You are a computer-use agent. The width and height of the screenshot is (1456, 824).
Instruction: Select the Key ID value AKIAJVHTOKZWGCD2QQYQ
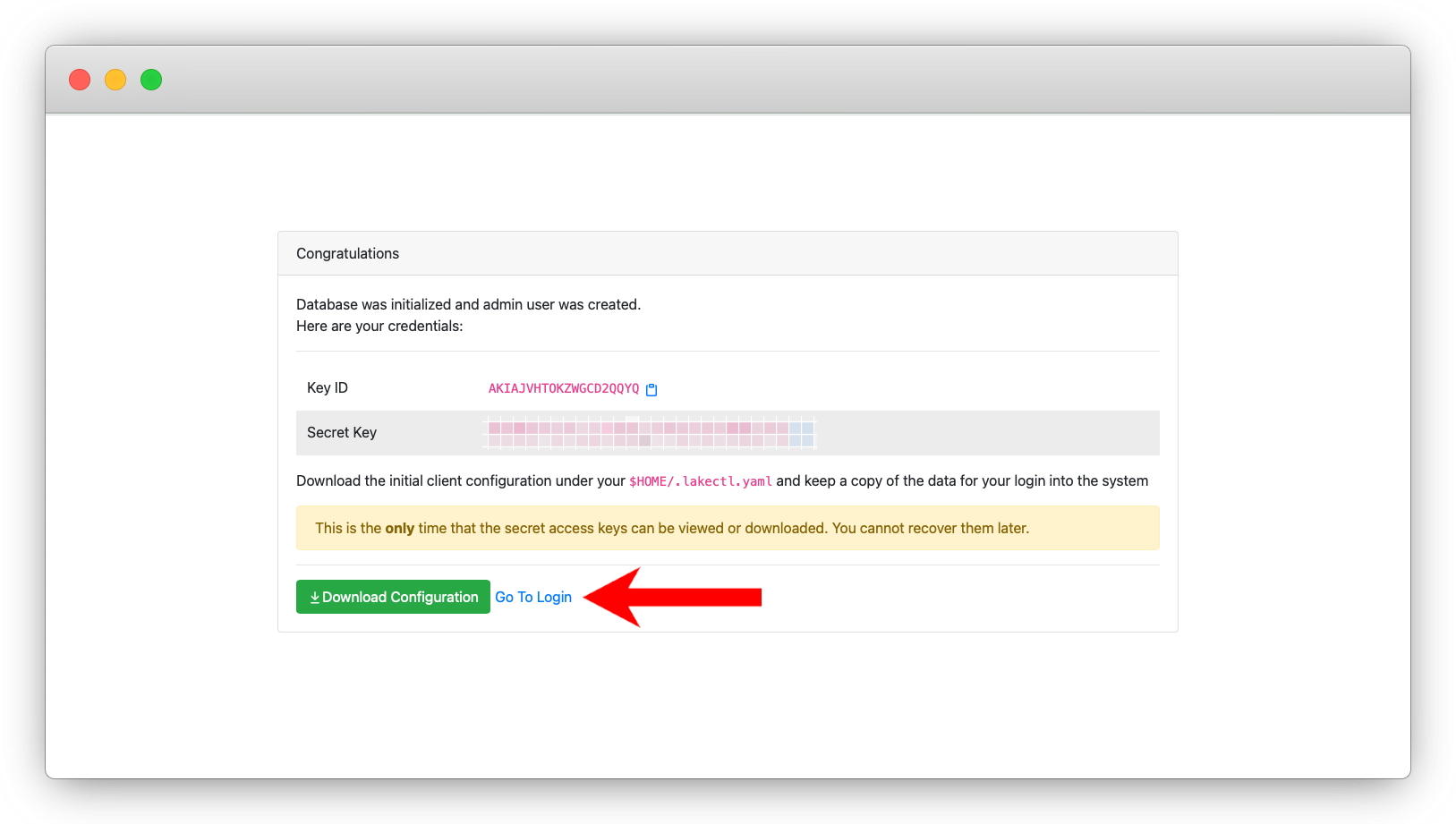coord(564,388)
